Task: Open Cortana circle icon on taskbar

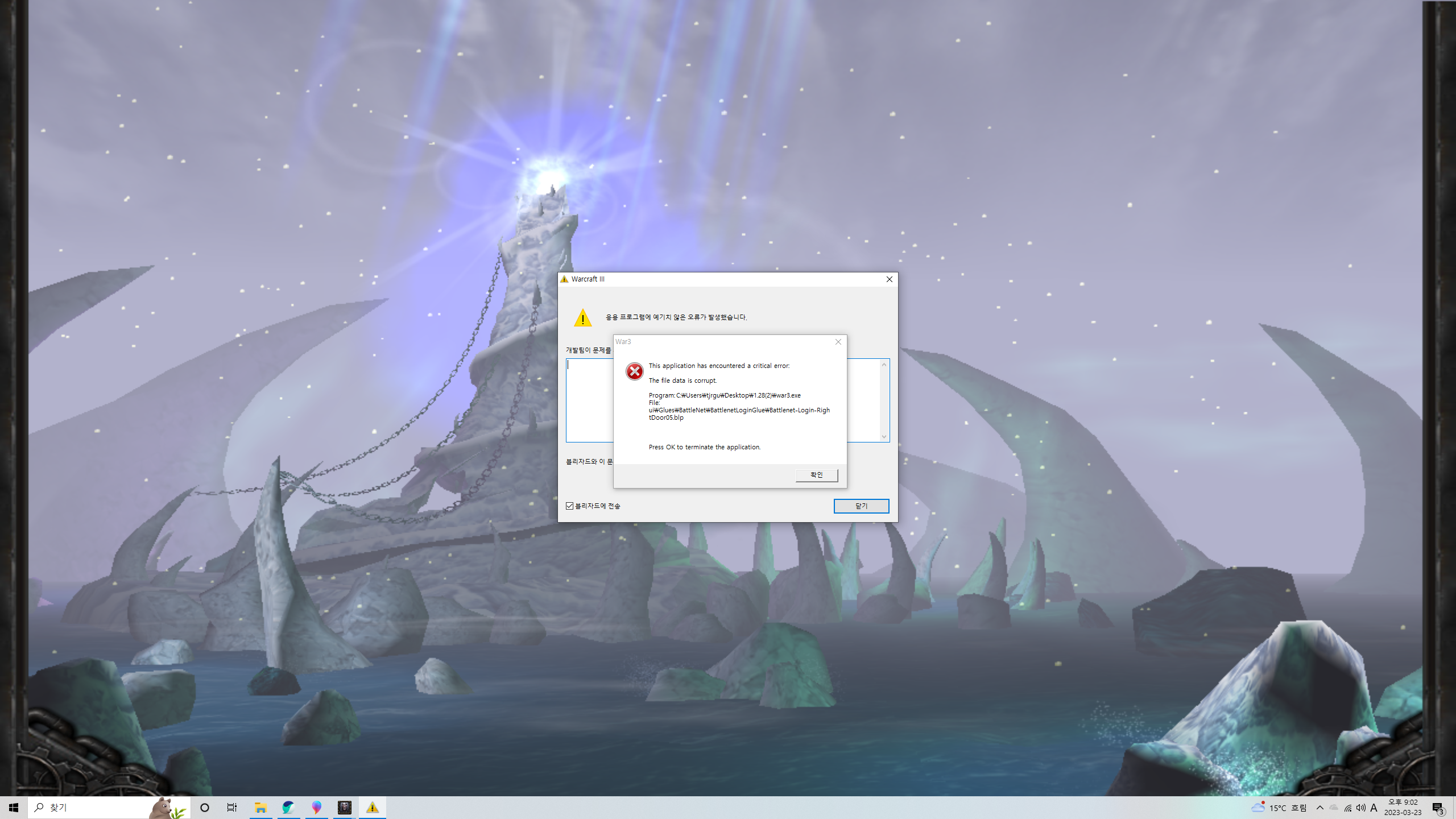Action: (x=205, y=808)
